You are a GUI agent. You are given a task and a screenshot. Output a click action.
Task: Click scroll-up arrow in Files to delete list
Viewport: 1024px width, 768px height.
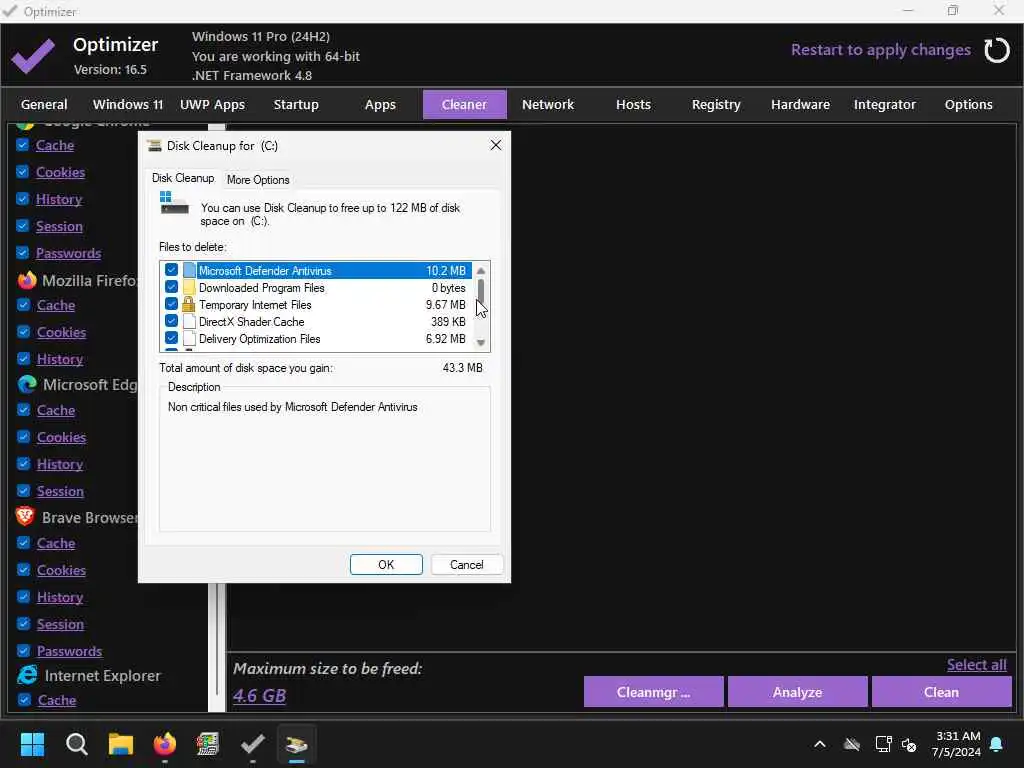(x=481, y=270)
